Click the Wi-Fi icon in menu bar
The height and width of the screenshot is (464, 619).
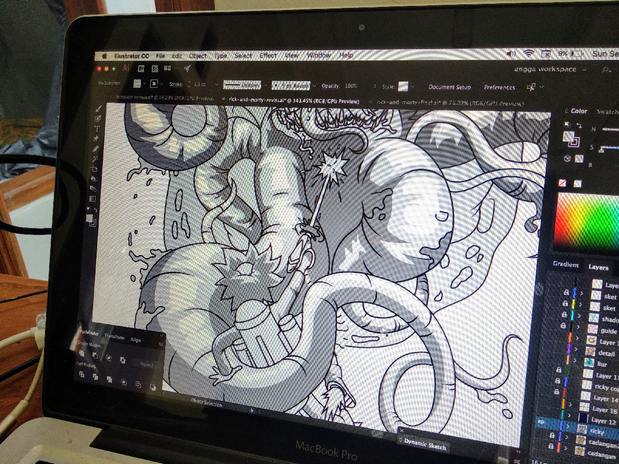coord(529,53)
